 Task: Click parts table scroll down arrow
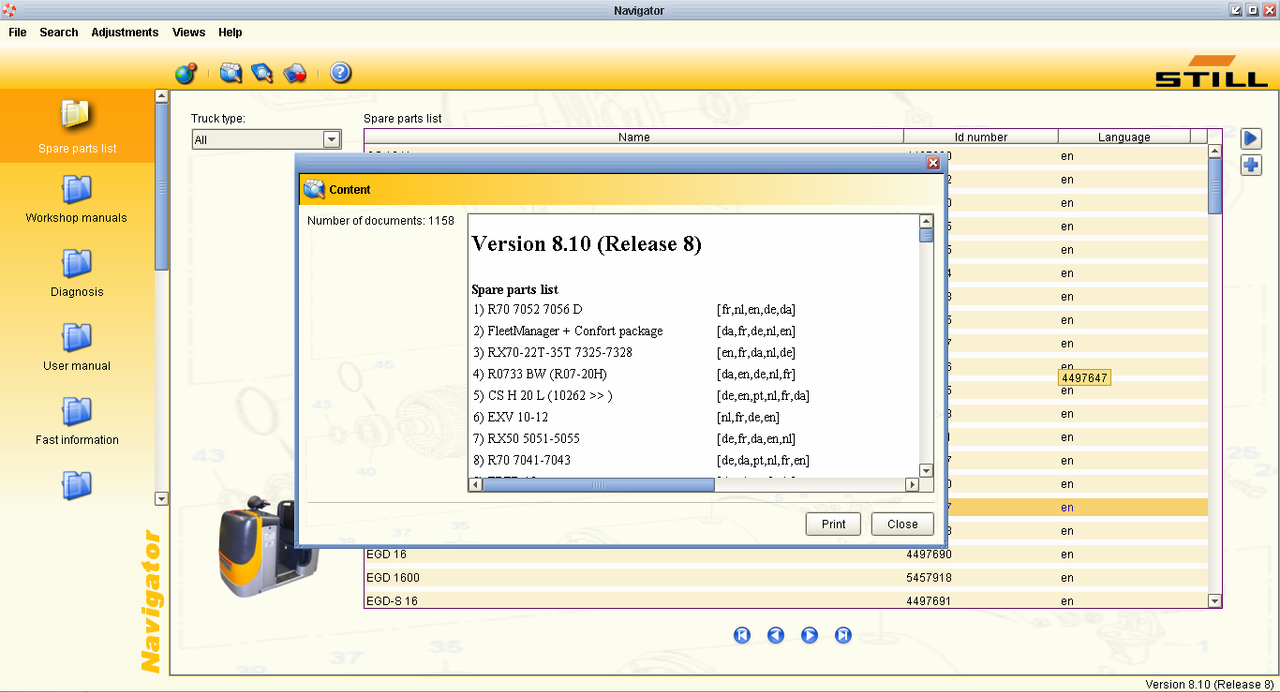point(1215,601)
